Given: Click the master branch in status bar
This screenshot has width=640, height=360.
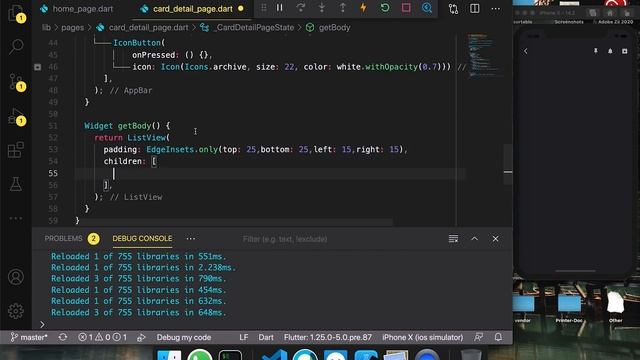Looking at the screenshot, I should coord(29,337).
